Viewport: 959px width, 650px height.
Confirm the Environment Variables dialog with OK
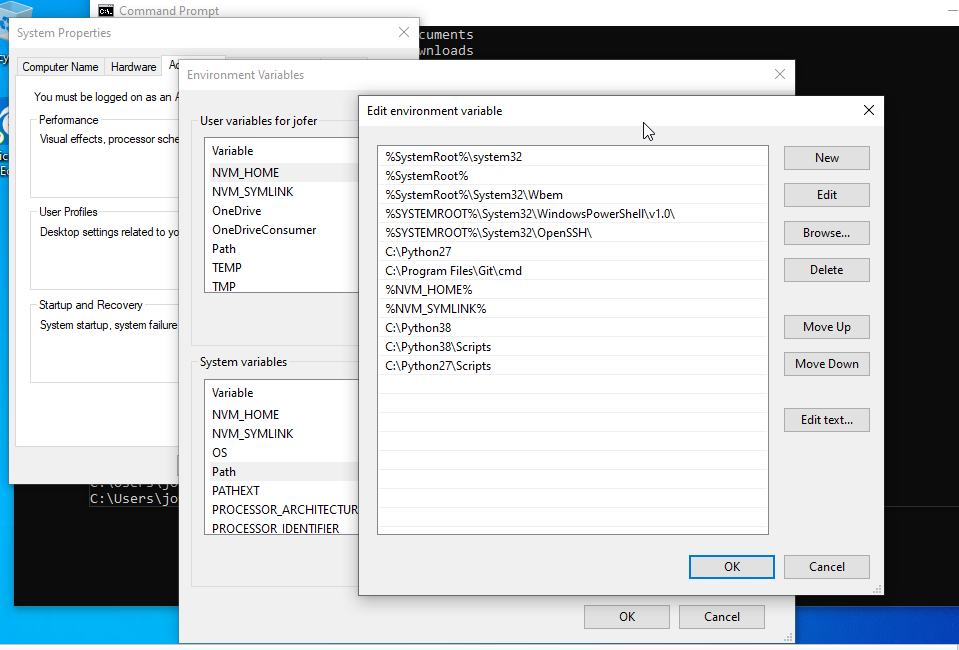[626, 616]
